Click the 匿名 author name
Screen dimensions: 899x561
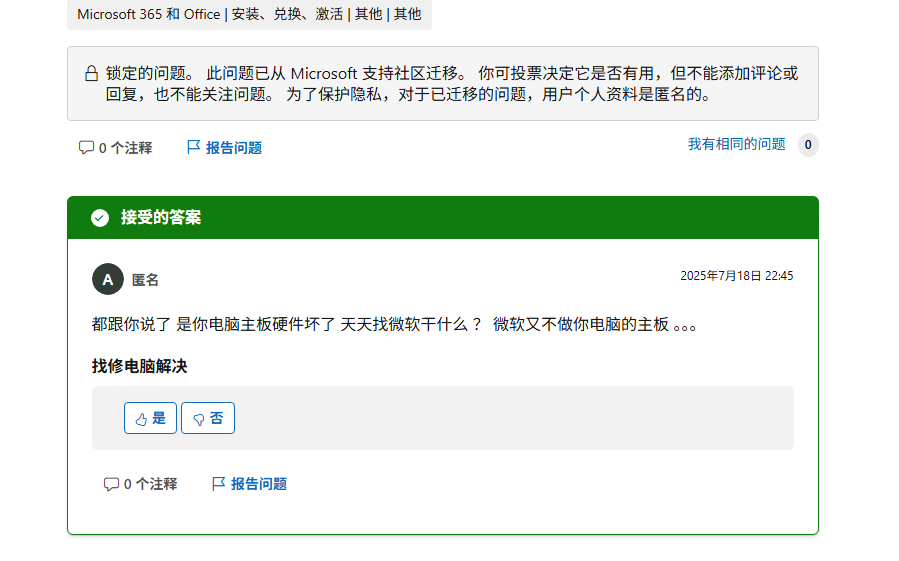tap(145, 280)
